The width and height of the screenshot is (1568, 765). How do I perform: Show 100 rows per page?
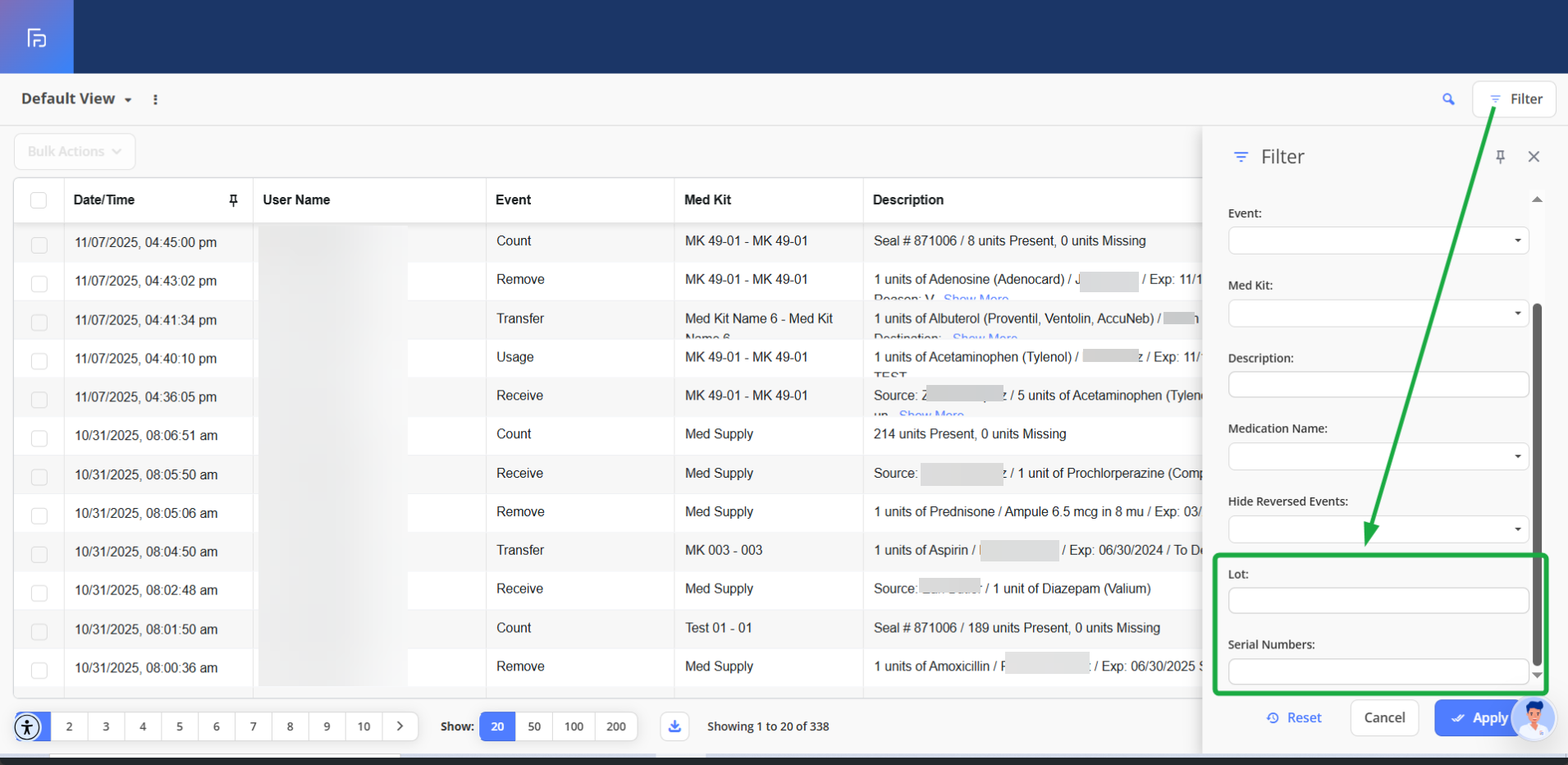click(x=574, y=726)
